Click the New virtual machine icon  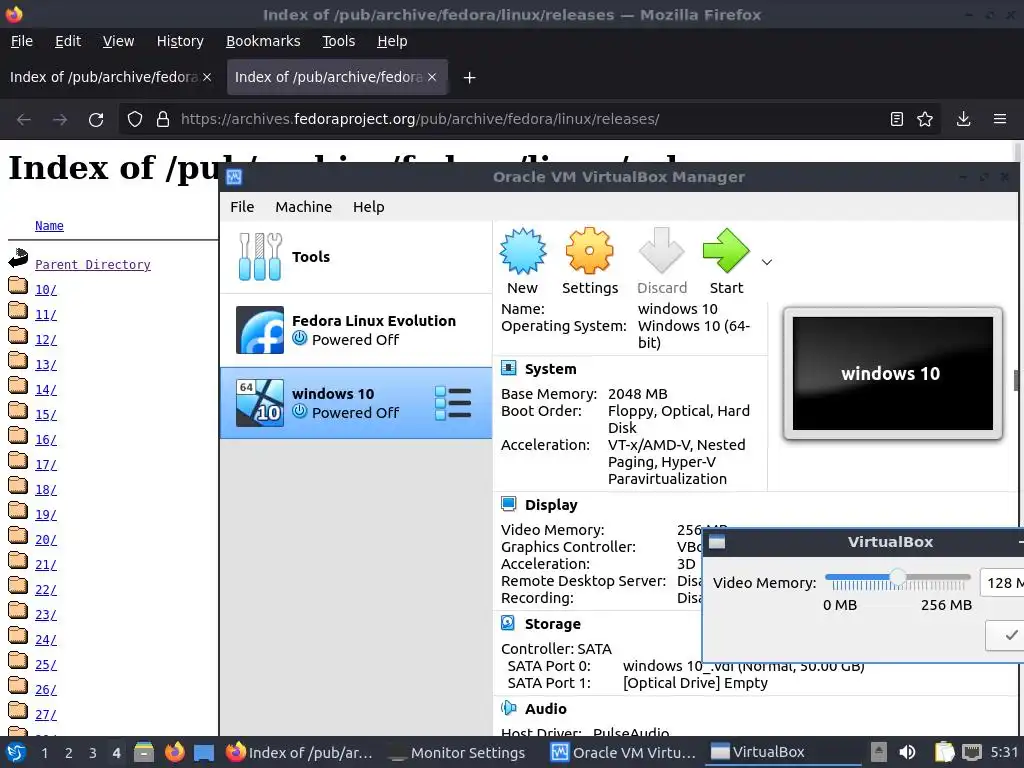[x=522, y=251]
